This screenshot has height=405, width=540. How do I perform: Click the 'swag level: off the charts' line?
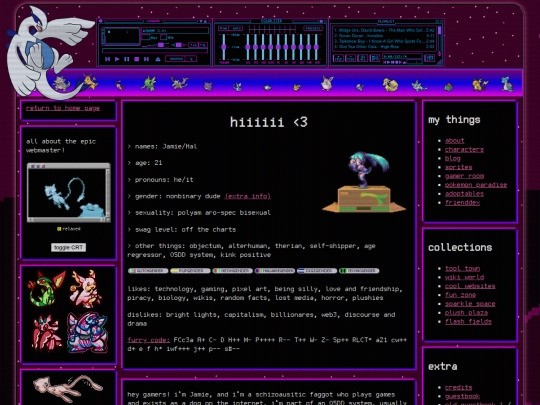coord(182,229)
